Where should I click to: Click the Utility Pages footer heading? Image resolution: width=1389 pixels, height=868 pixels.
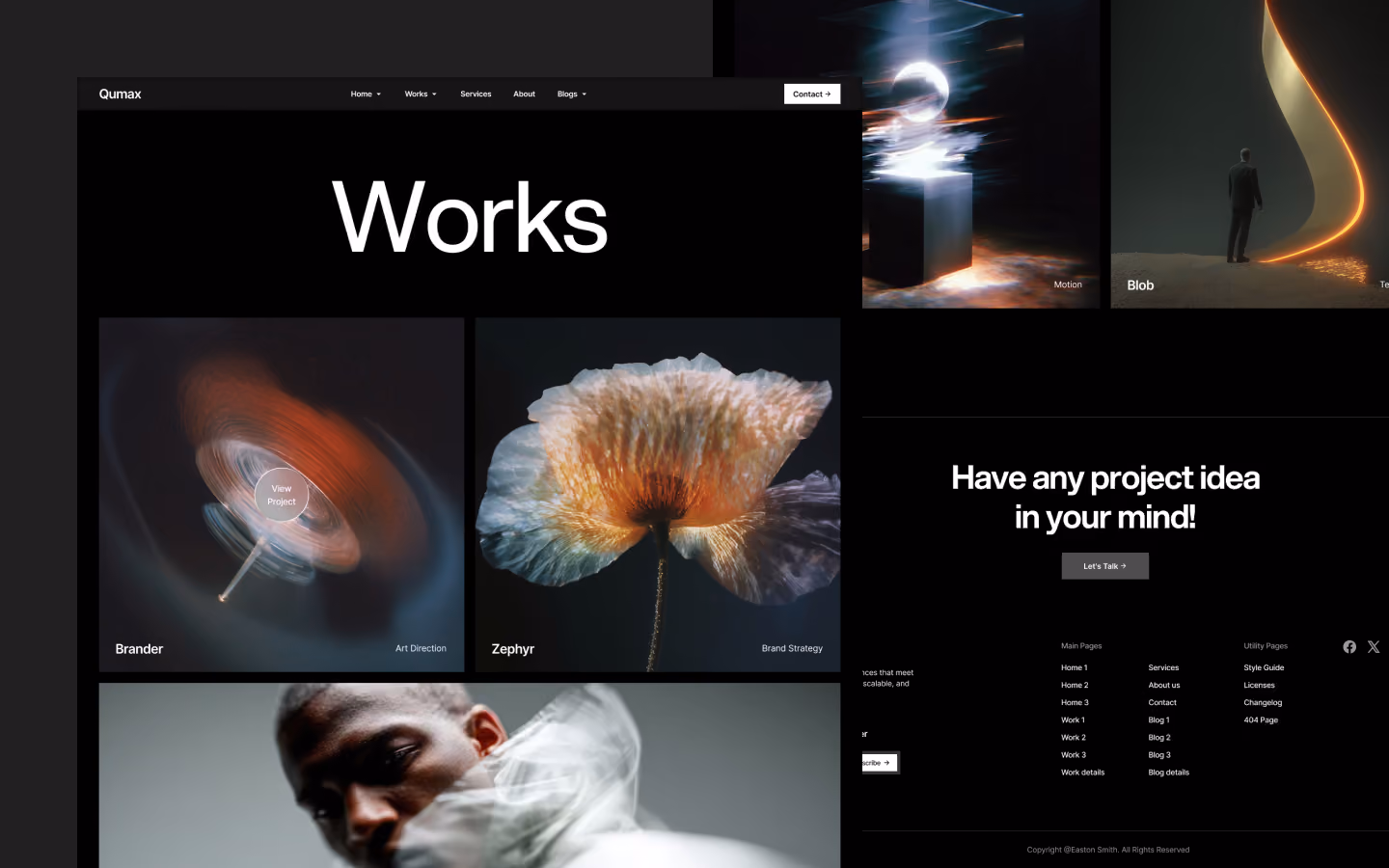pyautogui.click(x=1266, y=645)
